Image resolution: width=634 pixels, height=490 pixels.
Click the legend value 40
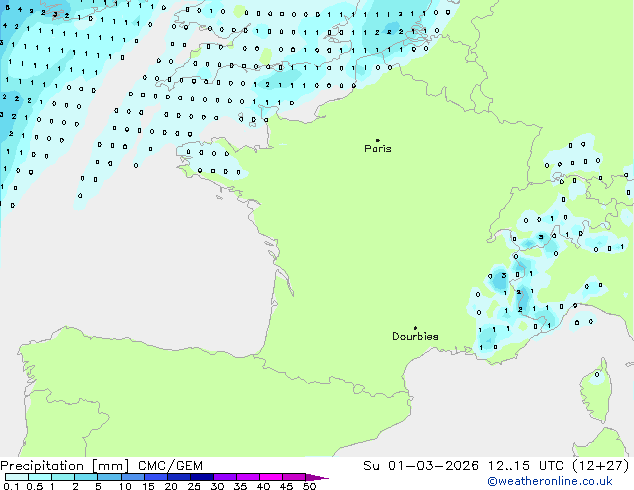click(263, 486)
